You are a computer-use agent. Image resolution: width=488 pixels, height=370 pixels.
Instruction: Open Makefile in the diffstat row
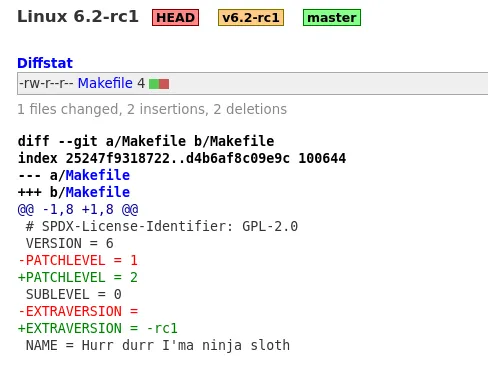coord(105,83)
